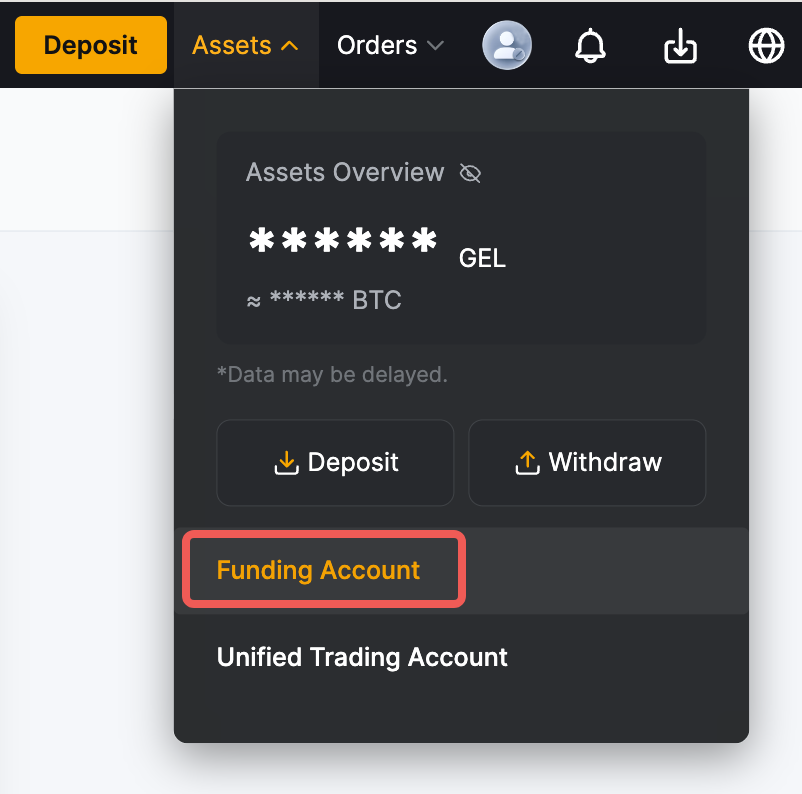Click the Deposit button in Assets panel
This screenshot has height=794, width=802.
(x=335, y=462)
